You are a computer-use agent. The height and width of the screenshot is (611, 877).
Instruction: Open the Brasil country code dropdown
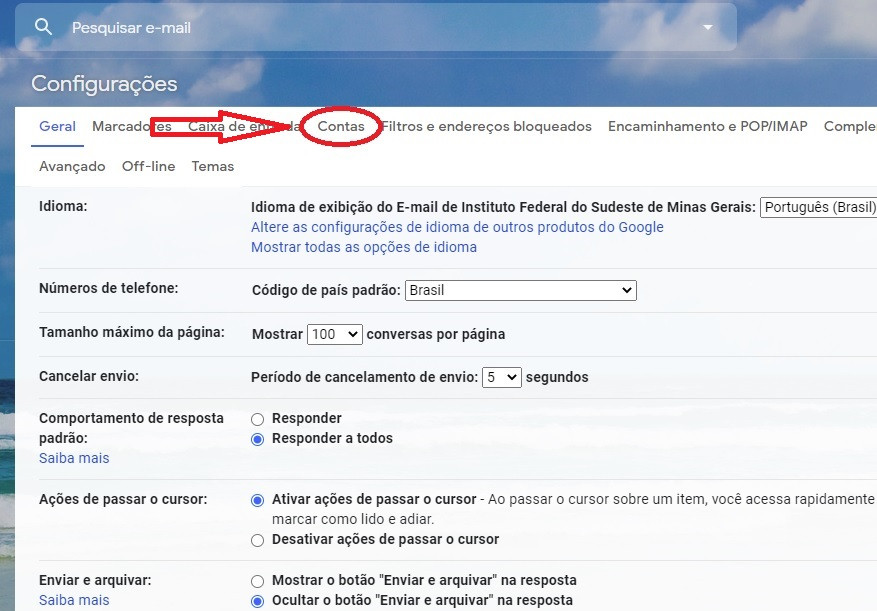pos(520,290)
